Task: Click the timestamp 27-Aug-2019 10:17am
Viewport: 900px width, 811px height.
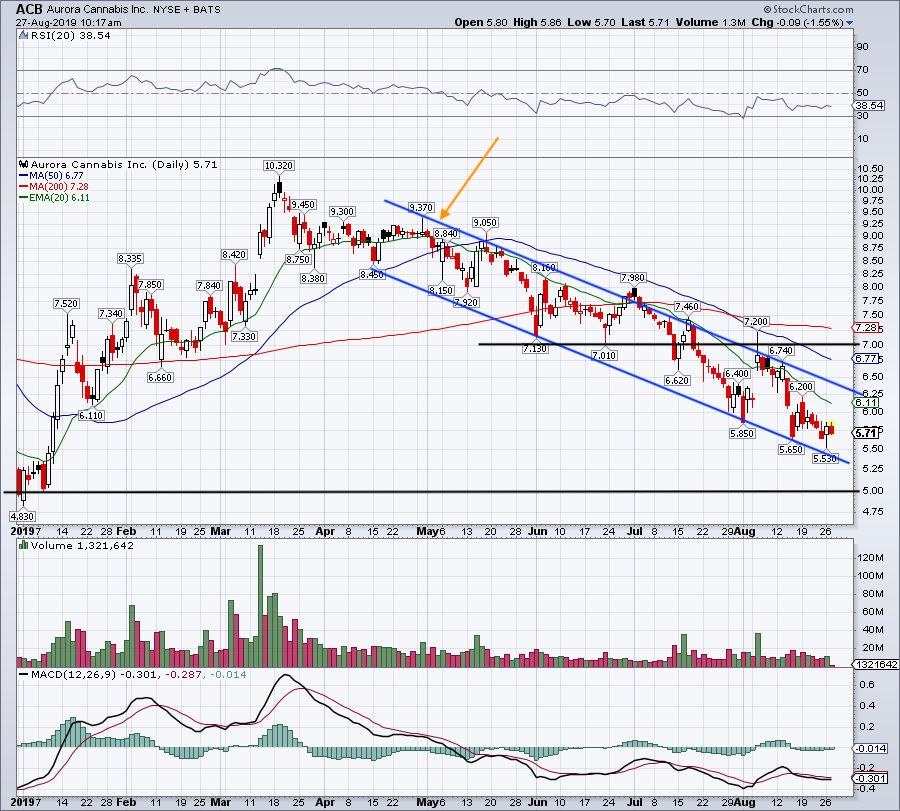Action: 68,23
